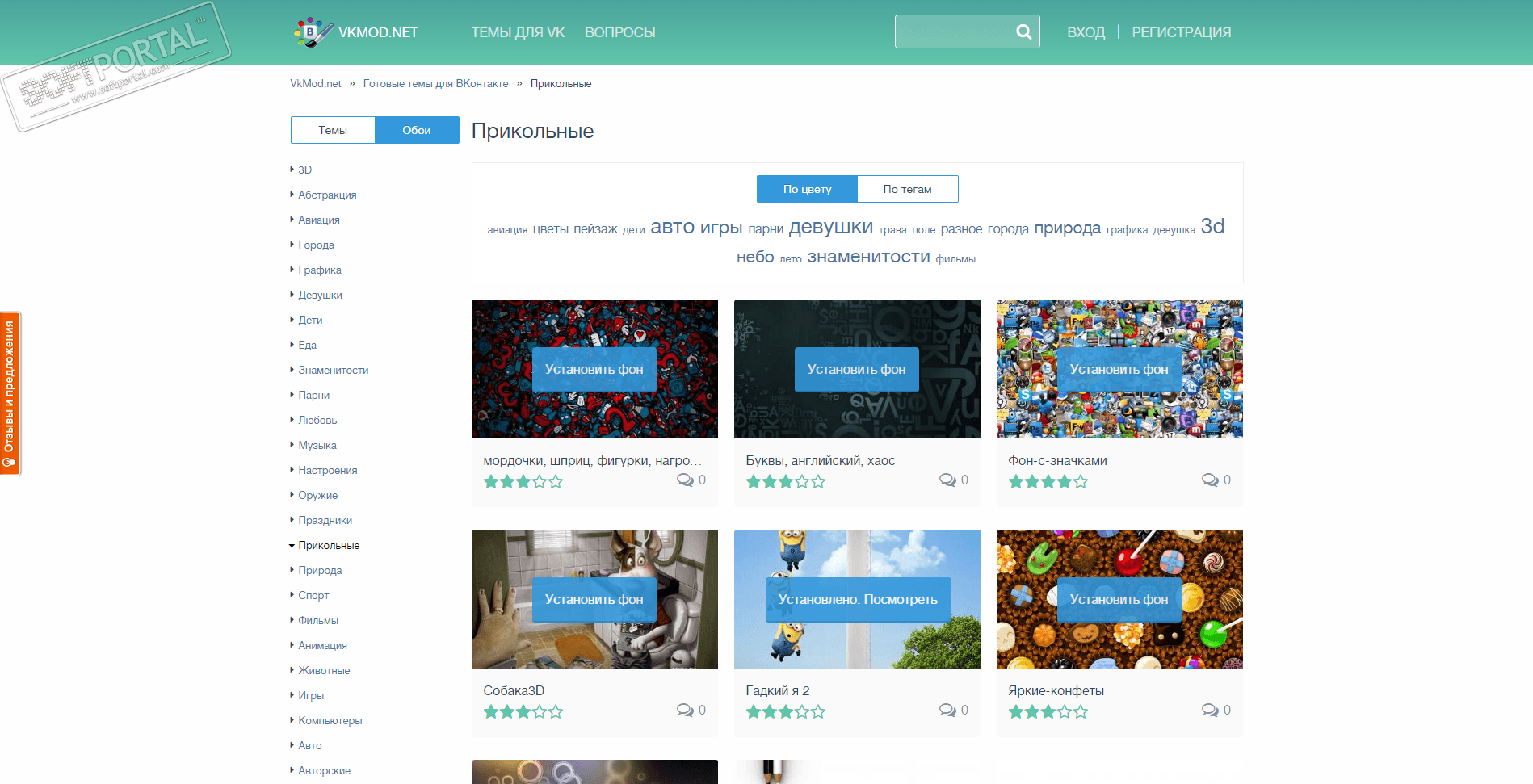Screen dimensions: 1533x784
Task: Click the авто tag in cloud
Action: tap(672, 228)
